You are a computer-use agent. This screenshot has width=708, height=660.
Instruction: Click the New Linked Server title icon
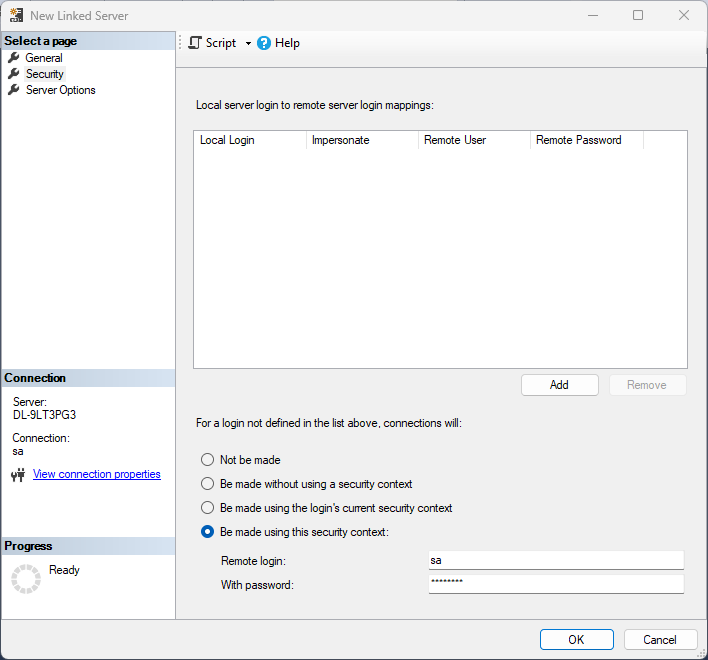[x=16, y=16]
